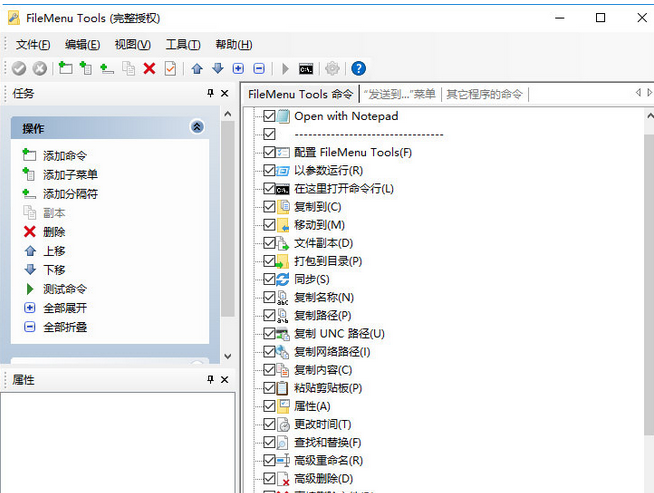
Task: Pin the 任务 panel with pushpin icon
Action: tap(211, 93)
